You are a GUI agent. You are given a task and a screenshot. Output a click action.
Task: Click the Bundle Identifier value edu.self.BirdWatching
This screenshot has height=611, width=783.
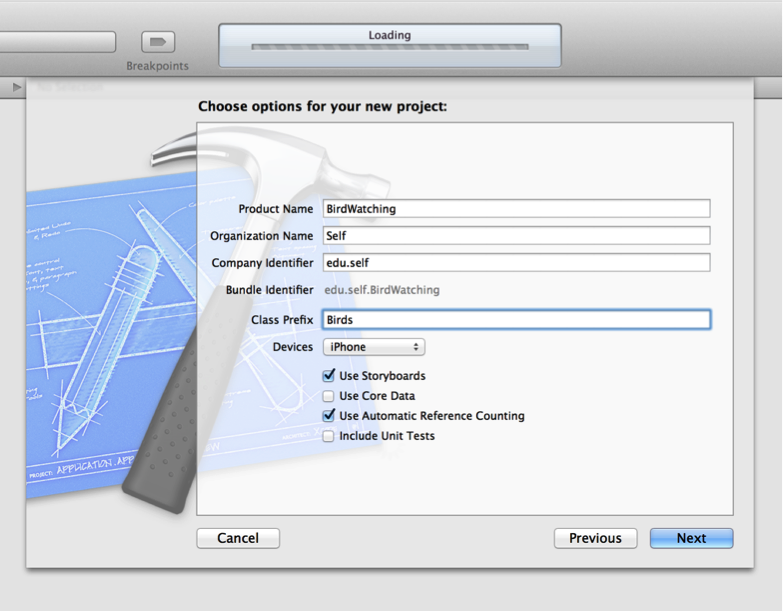tap(382, 290)
